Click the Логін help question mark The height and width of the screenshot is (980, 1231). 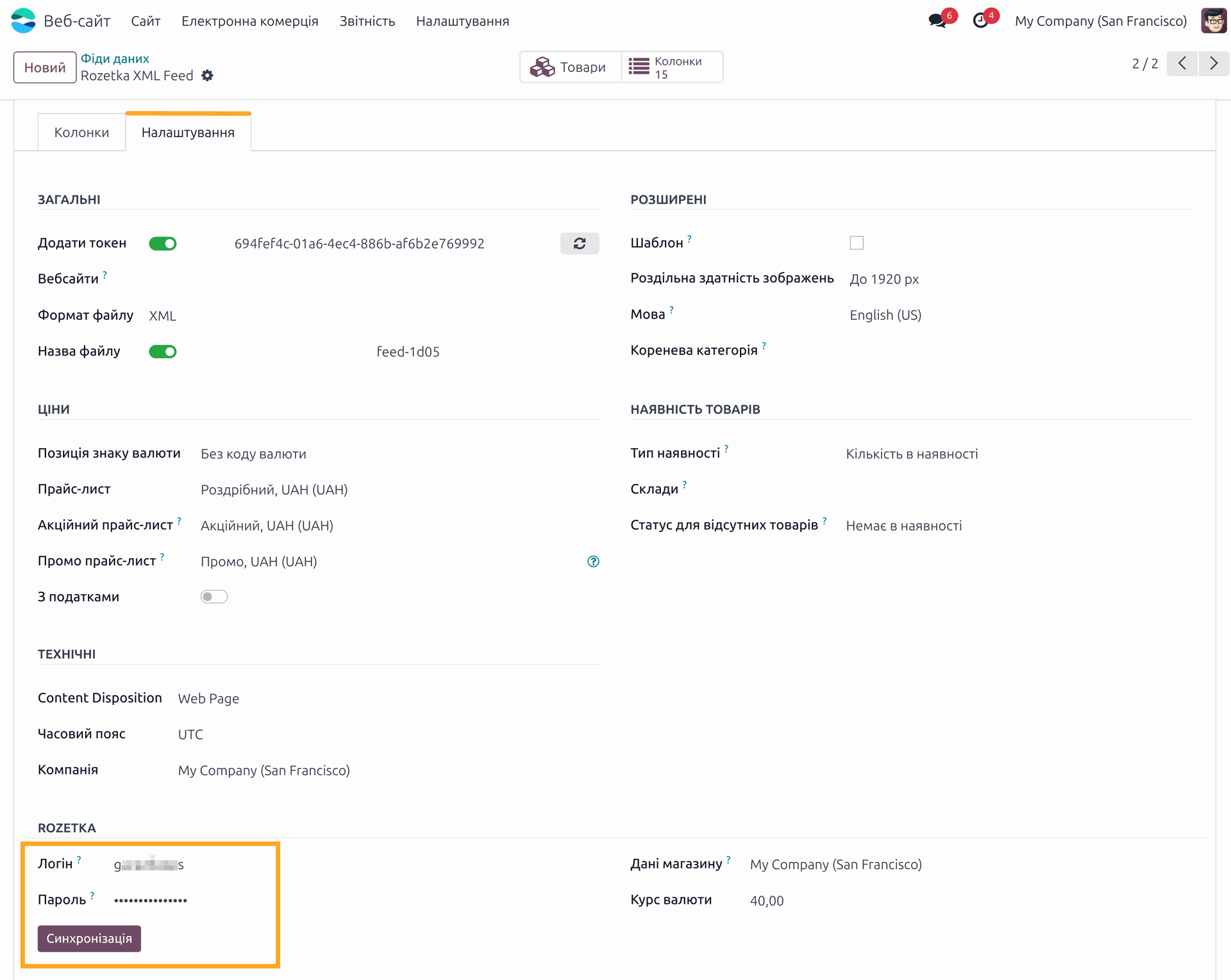79,860
